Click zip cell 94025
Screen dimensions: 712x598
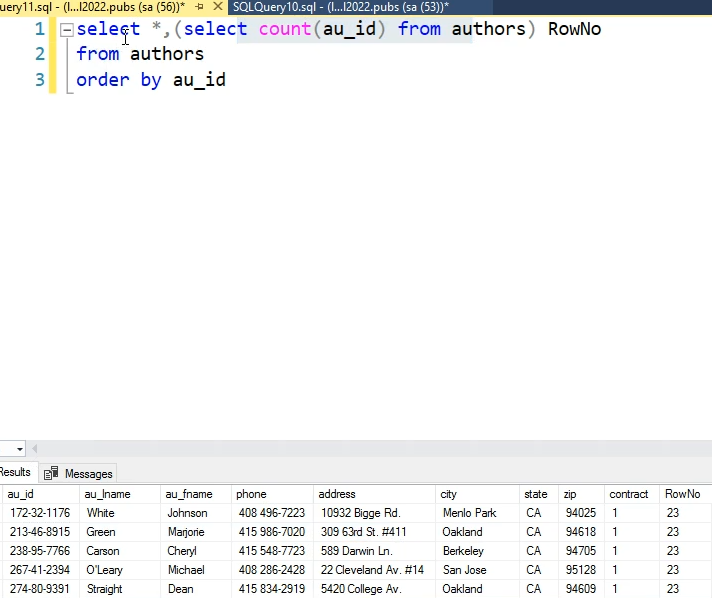click(x=580, y=513)
